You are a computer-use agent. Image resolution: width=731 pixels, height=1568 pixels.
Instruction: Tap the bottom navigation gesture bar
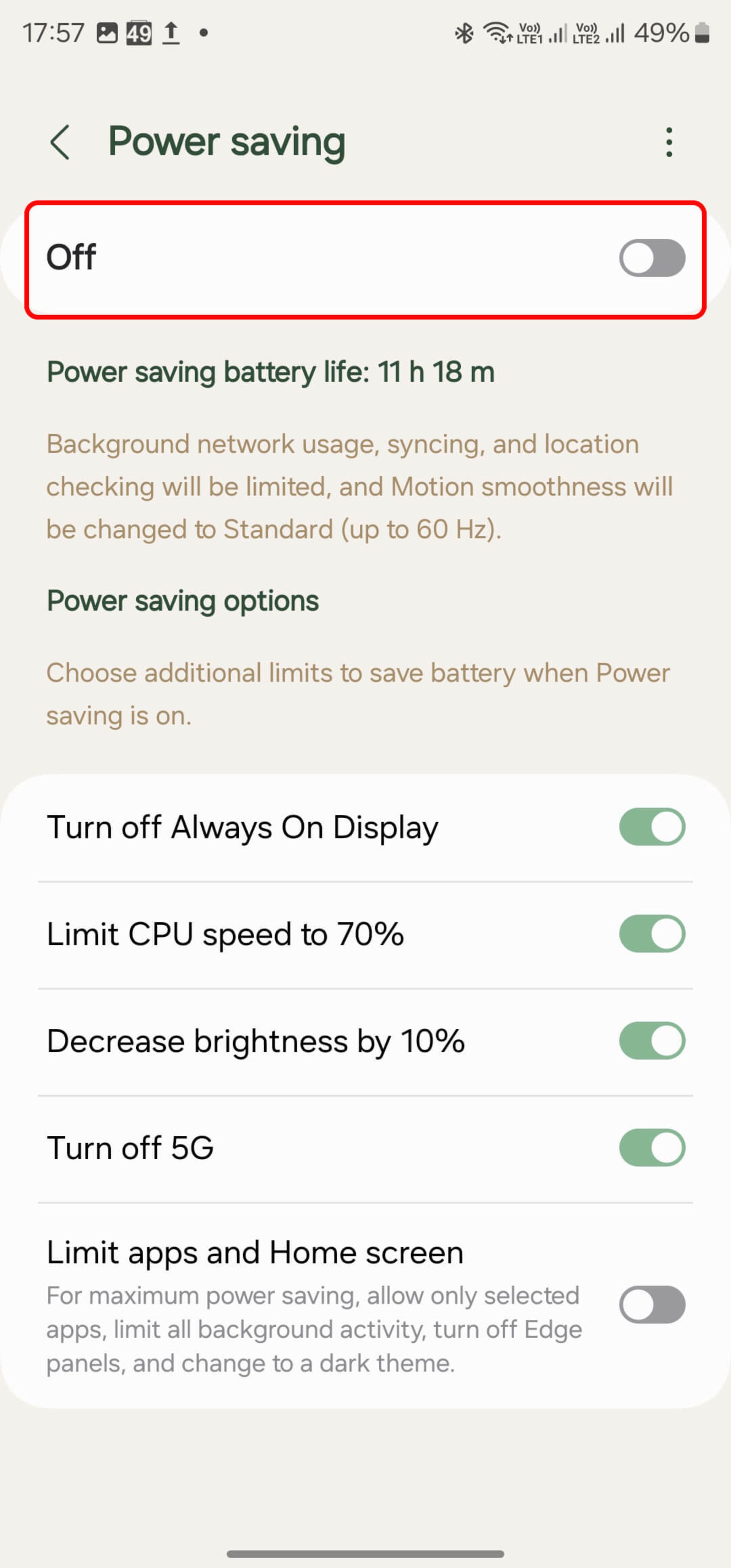point(365,1554)
